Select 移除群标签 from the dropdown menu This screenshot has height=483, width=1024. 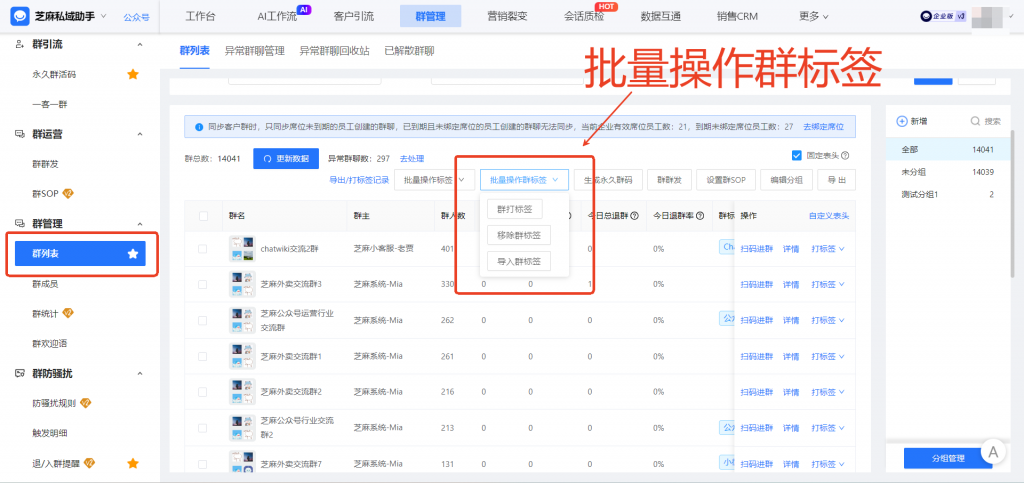coord(519,236)
